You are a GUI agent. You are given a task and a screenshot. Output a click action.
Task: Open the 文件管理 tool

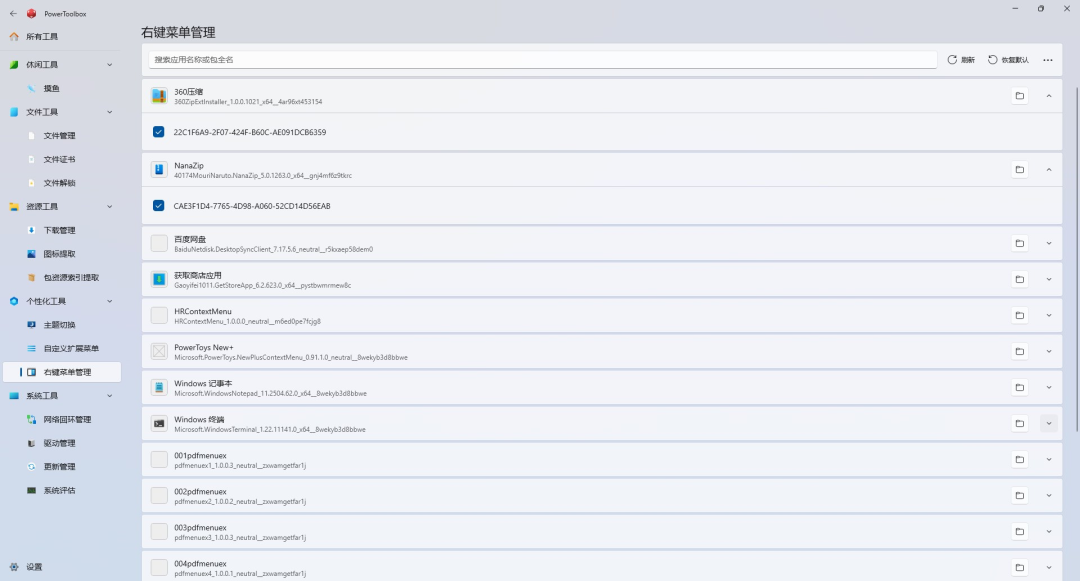click(62, 136)
